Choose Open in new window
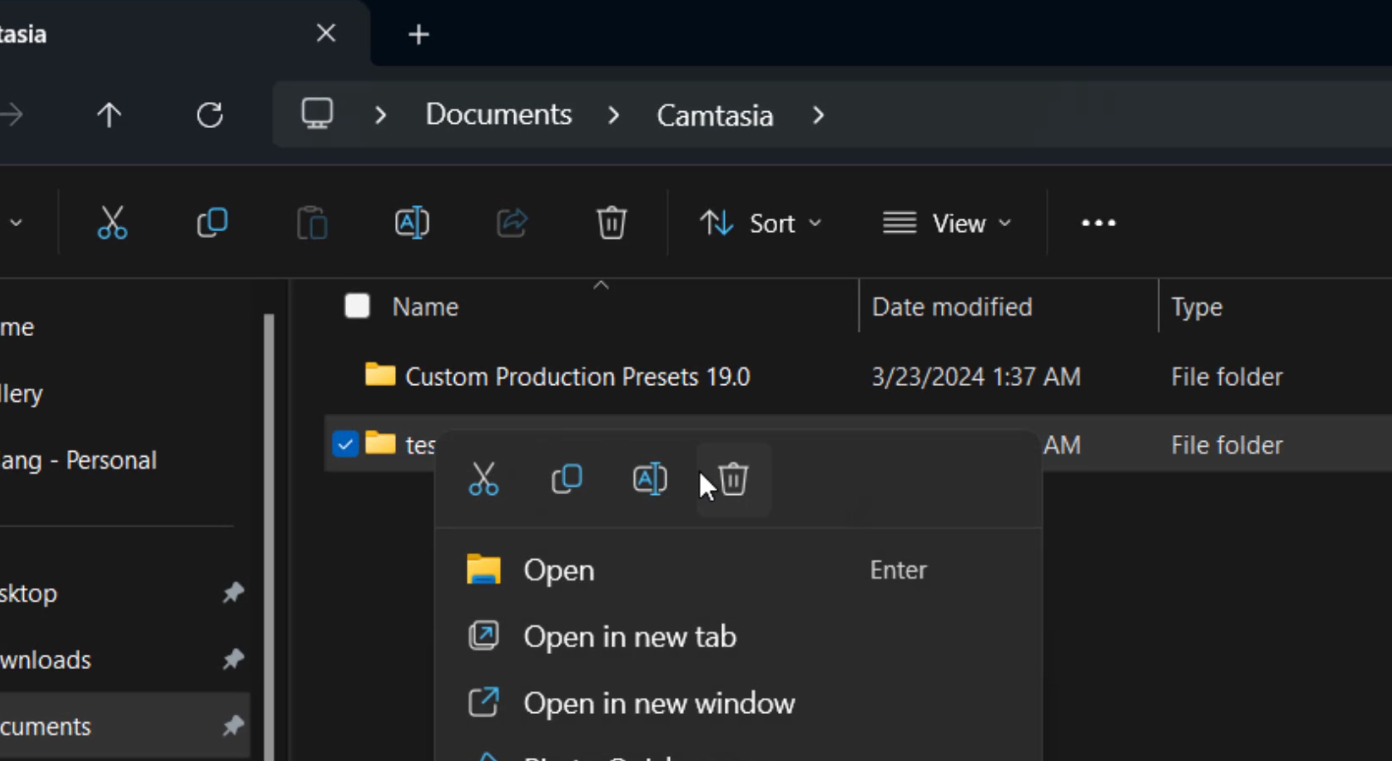 click(x=738, y=703)
